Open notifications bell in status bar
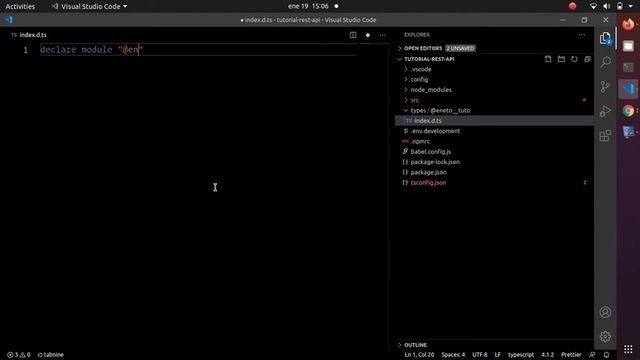 tap(607, 355)
